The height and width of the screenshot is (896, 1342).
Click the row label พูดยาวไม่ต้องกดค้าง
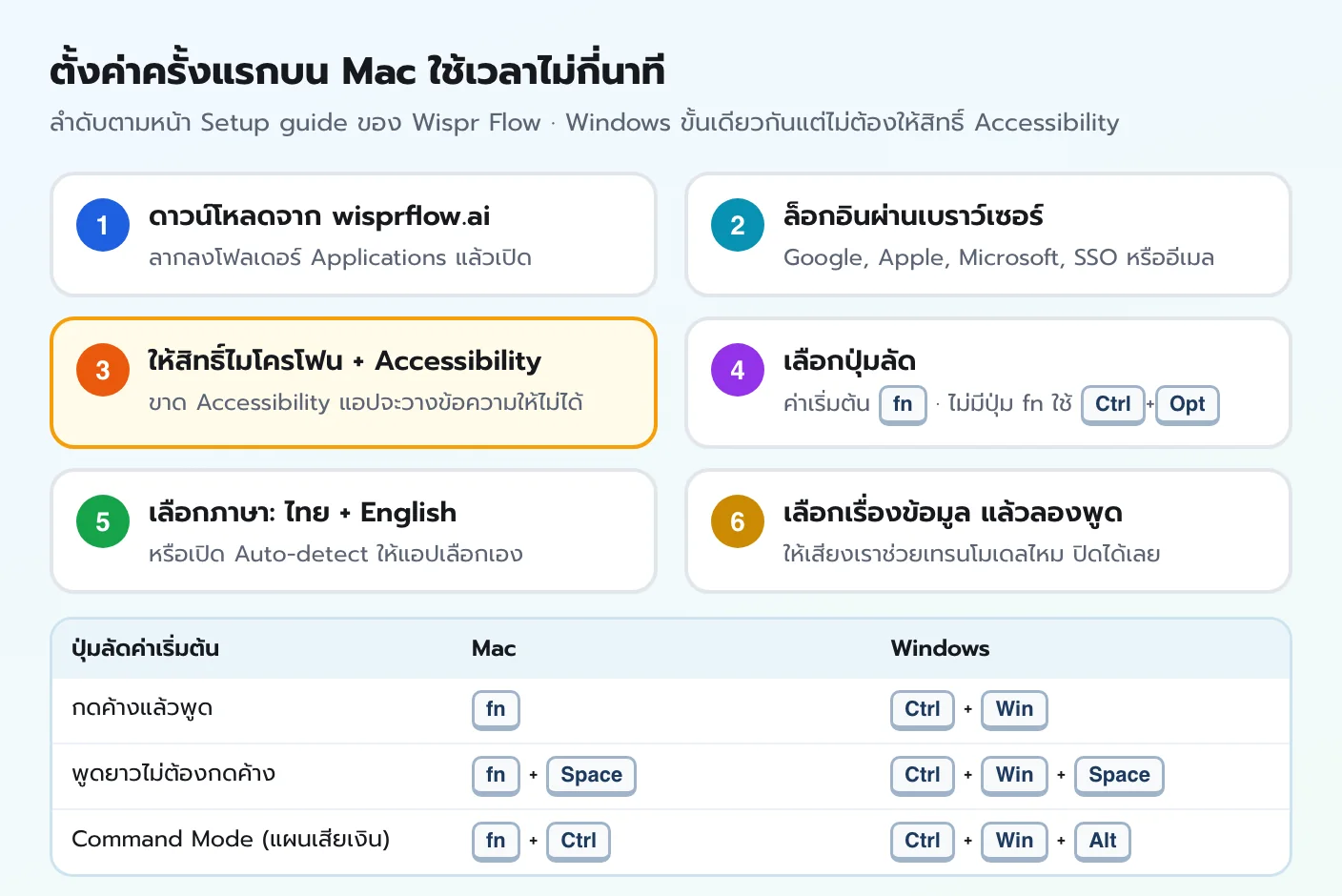pos(173,773)
